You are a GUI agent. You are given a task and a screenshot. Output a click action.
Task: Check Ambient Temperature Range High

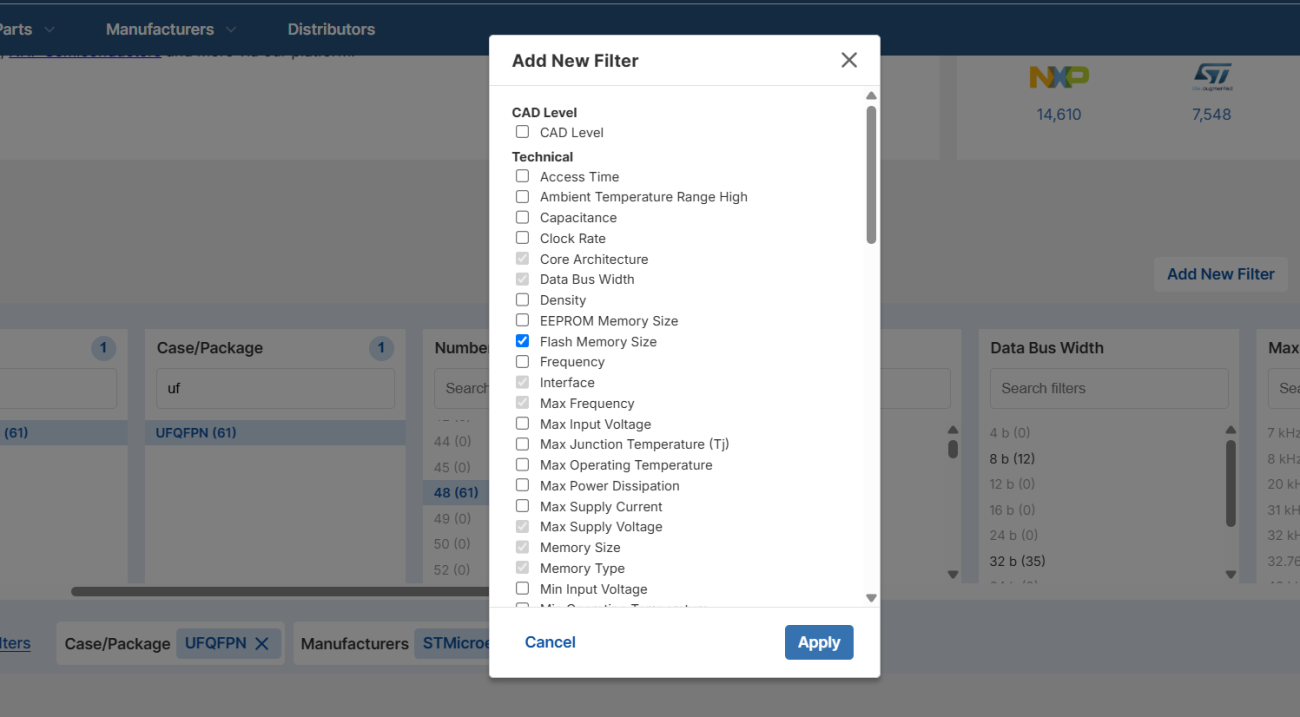[522, 197]
